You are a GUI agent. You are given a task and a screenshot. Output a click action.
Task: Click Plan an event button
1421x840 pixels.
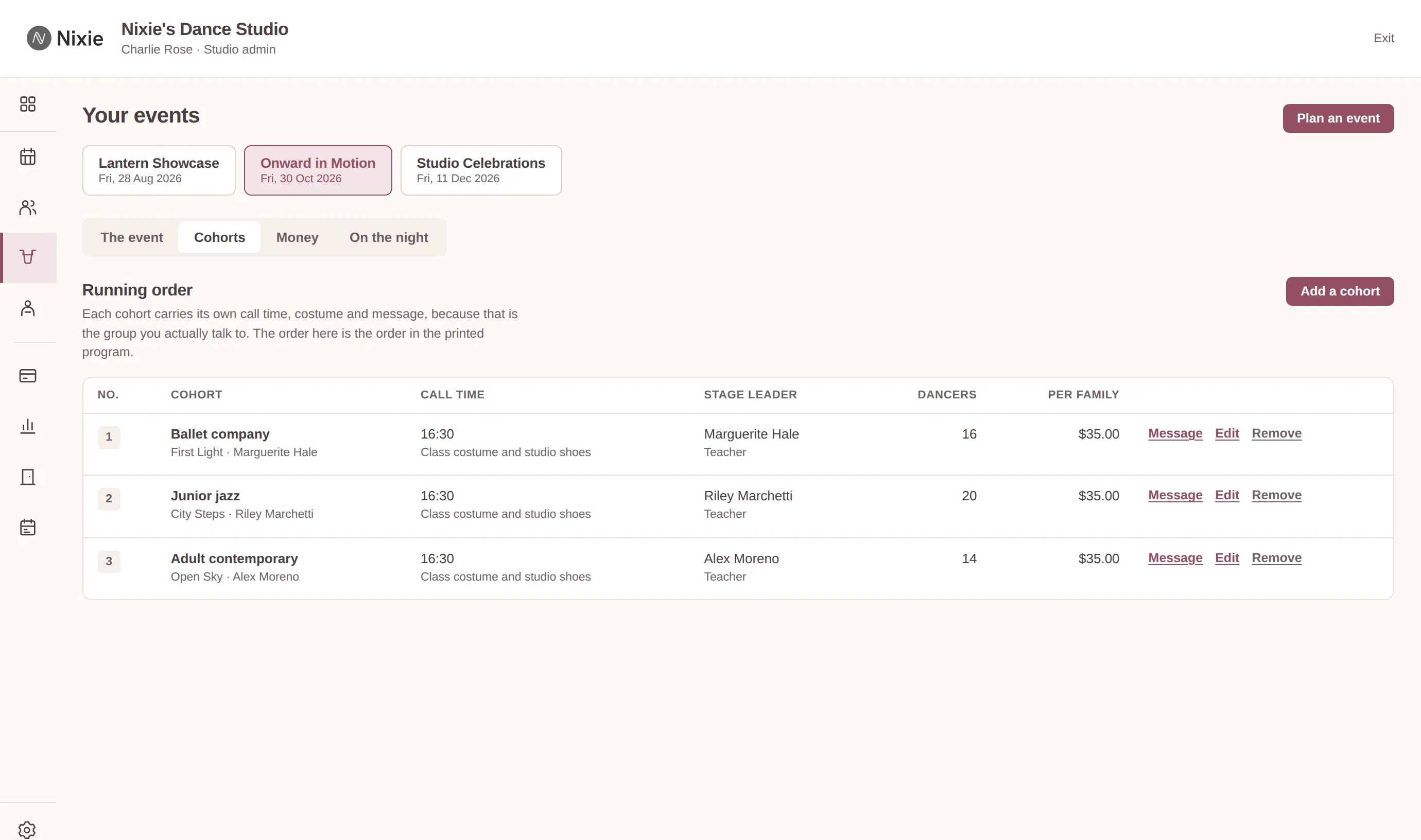pos(1338,118)
